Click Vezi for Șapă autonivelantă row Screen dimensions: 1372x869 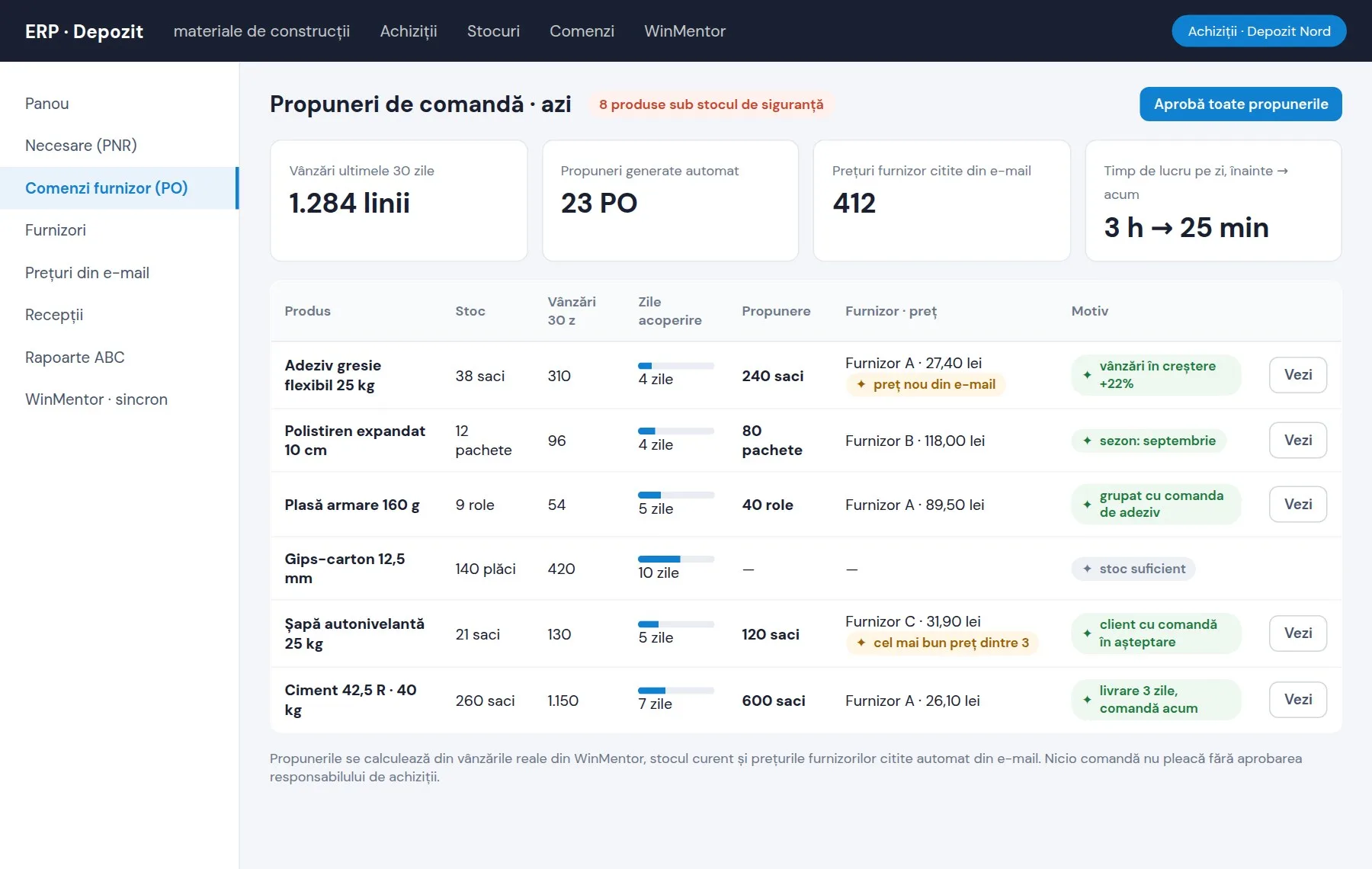pos(1298,633)
